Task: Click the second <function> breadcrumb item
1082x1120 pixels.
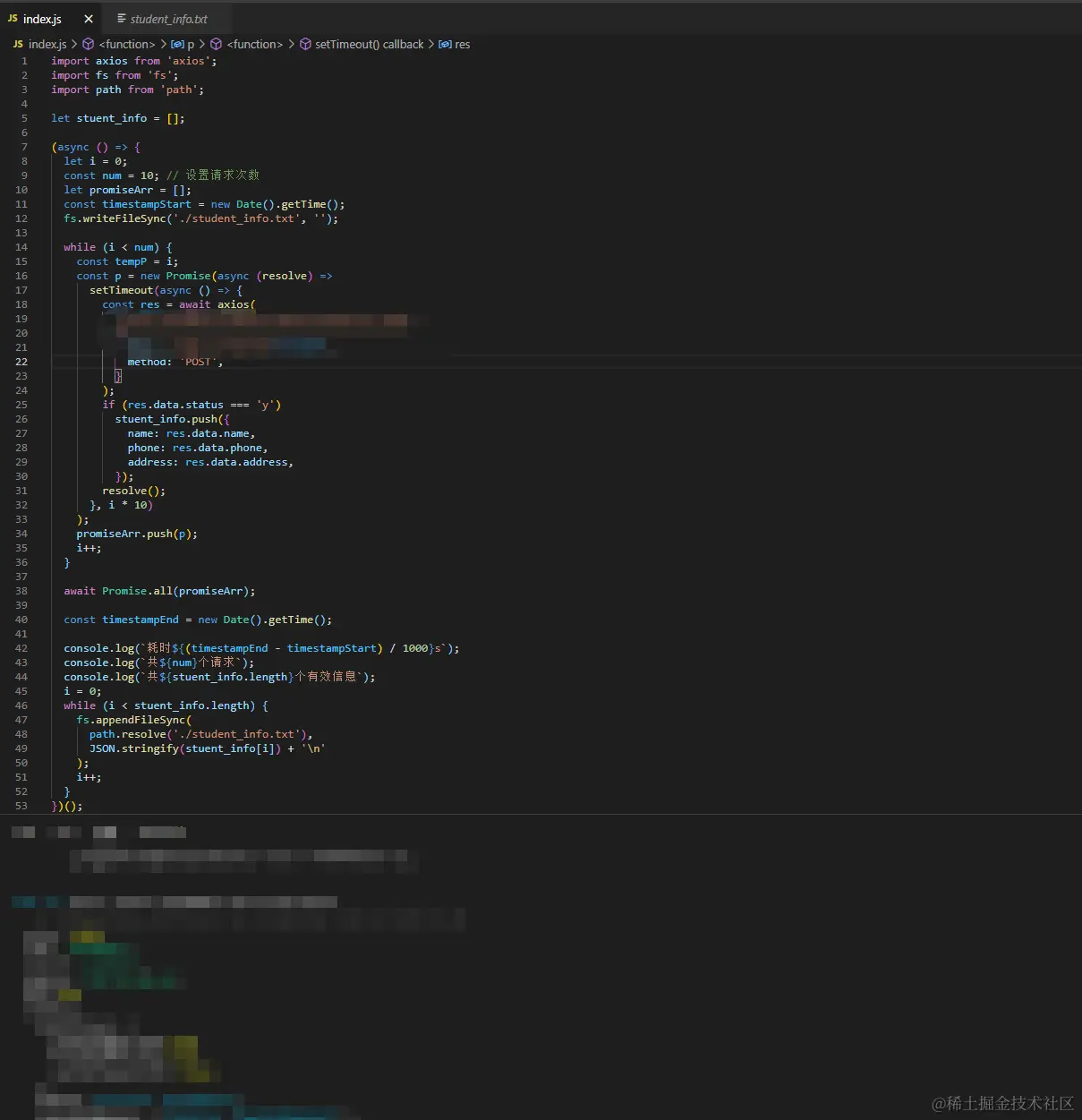Action: [255, 44]
